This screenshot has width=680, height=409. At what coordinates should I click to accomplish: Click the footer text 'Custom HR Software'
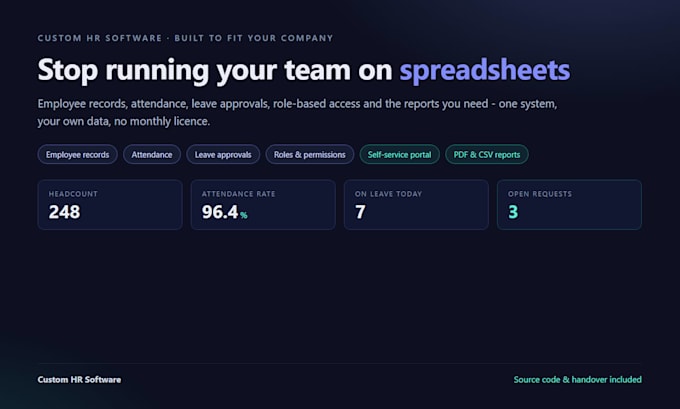pos(79,380)
